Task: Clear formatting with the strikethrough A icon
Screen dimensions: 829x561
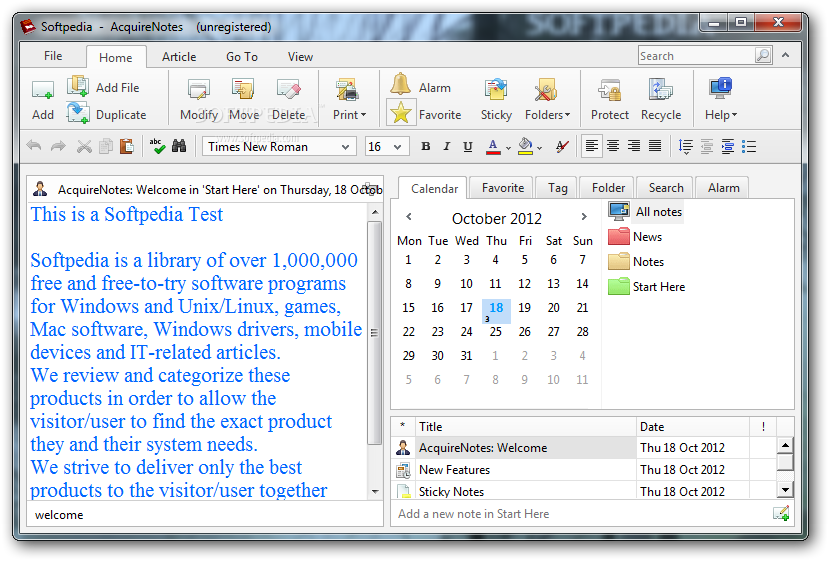Action: [x=563, y=146]
